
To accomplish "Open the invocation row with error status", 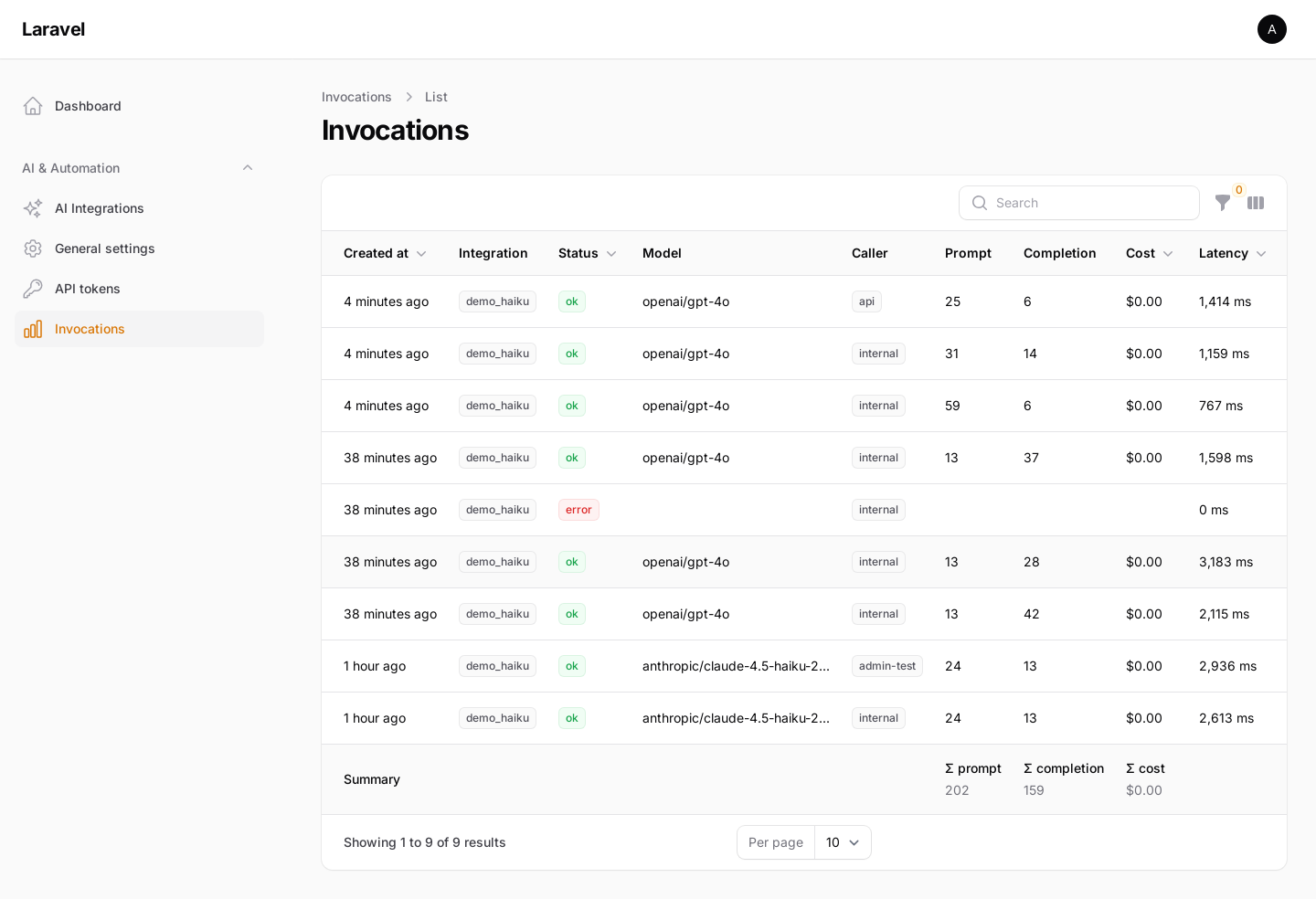I will coord(804,510).
